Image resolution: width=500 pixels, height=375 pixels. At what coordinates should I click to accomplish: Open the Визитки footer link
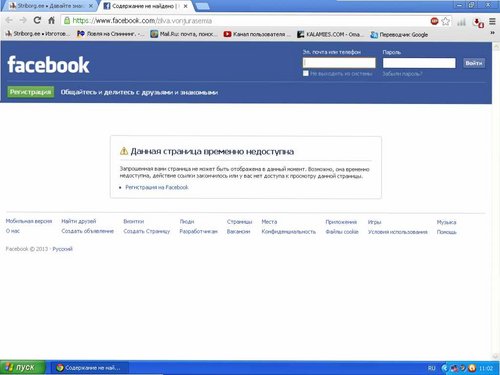tap(134, 221)
